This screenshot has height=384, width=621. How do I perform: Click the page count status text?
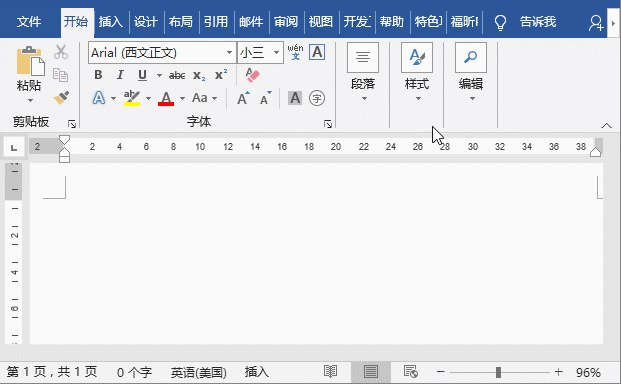pos(52,372)
